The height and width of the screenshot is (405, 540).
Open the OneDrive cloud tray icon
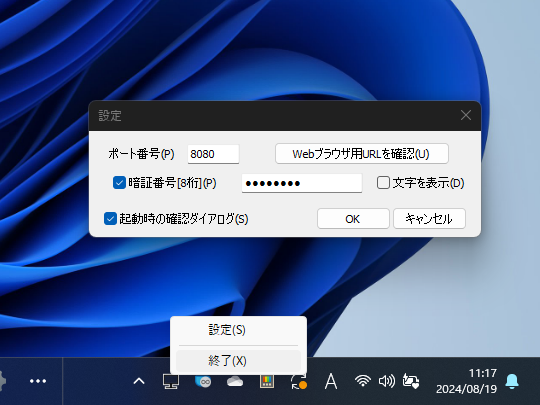click(x=235, y=381)
